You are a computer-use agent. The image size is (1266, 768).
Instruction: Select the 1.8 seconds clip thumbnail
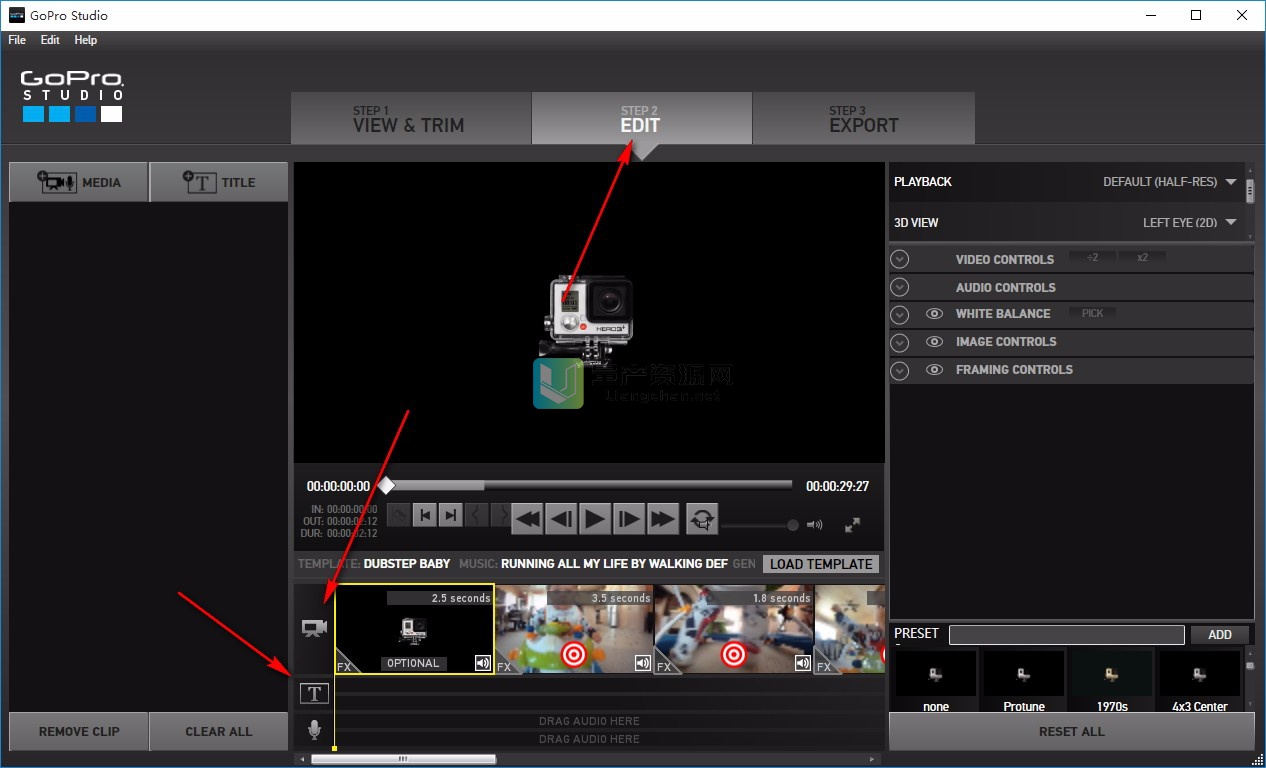tap(734, 629)
